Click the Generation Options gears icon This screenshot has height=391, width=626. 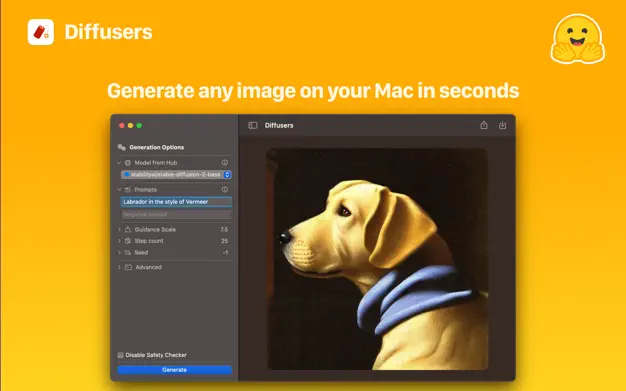[x=122, y=147]
